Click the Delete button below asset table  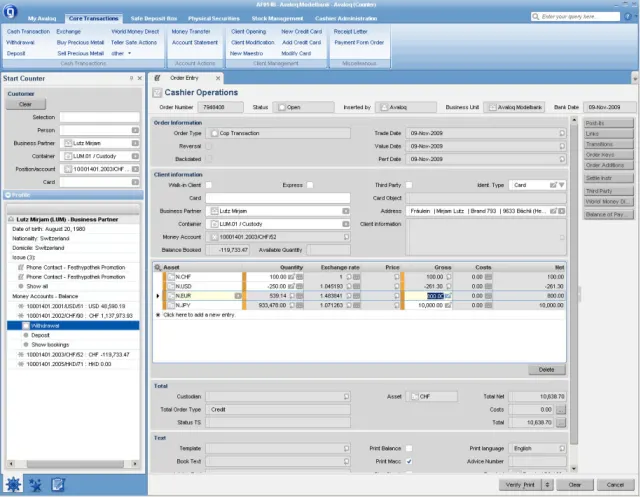[546, 369]
